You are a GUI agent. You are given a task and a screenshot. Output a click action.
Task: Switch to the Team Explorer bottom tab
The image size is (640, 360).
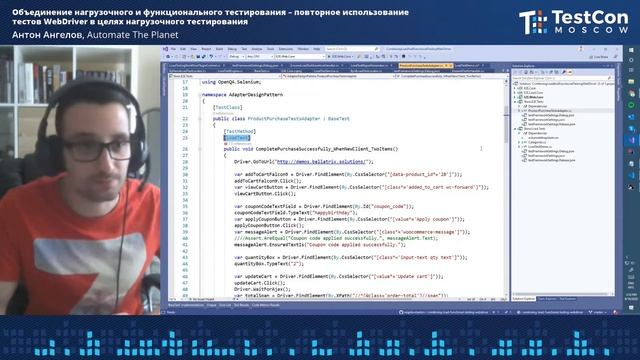click(547, 299)
